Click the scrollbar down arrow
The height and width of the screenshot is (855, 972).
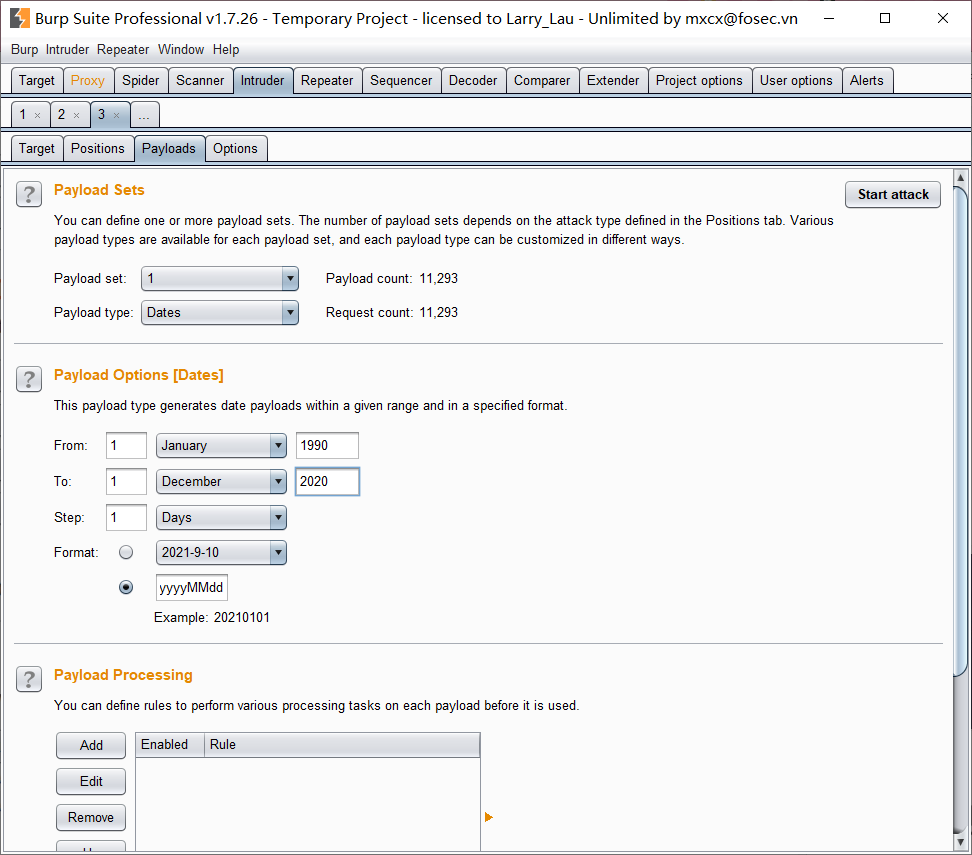coord(960,842)
